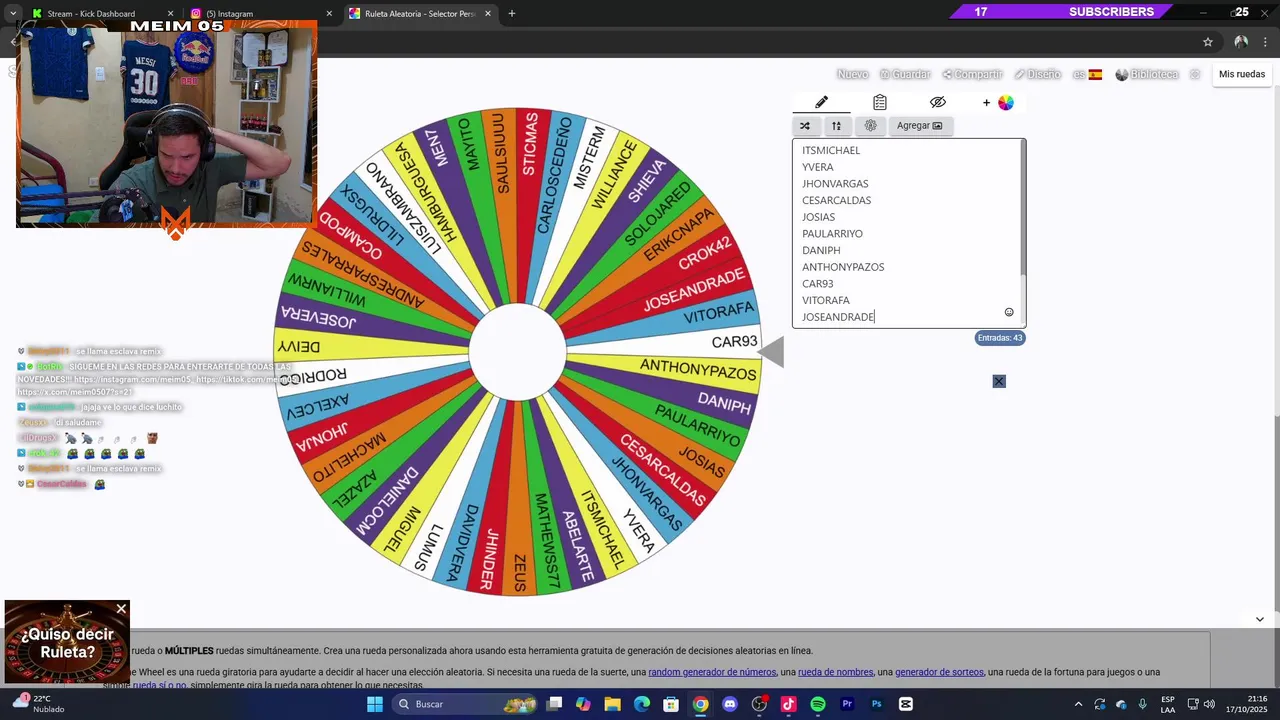Screen dimensions: 1280x720
Task: Click the Mis ruedas button
Action: 1242,74
